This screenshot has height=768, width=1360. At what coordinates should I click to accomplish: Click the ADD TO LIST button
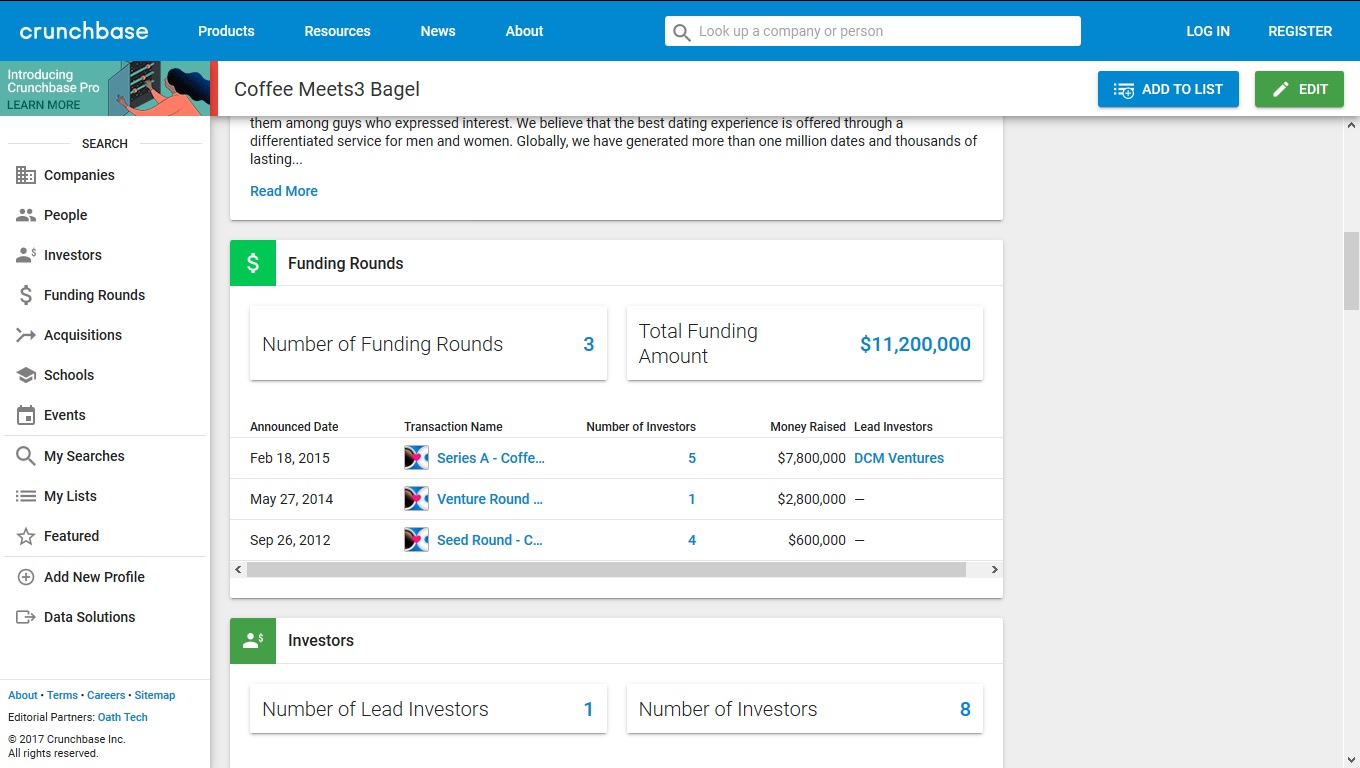(1168, 89)
